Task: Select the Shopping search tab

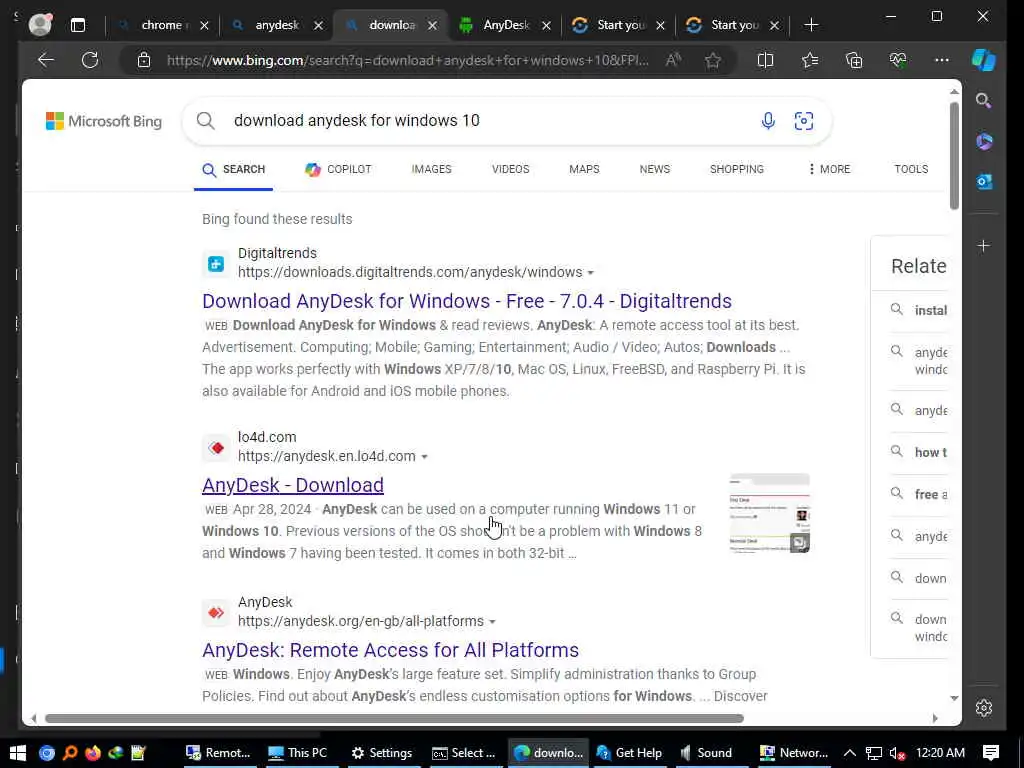Action: pyautogui.click(x=736, y=169)
